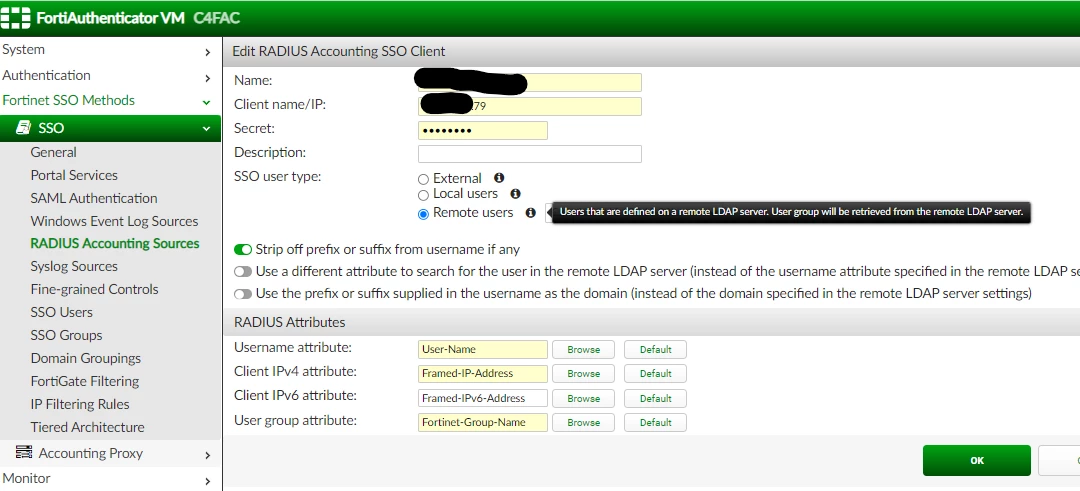Open SAML Authentication page

click(x=94, y=198)
